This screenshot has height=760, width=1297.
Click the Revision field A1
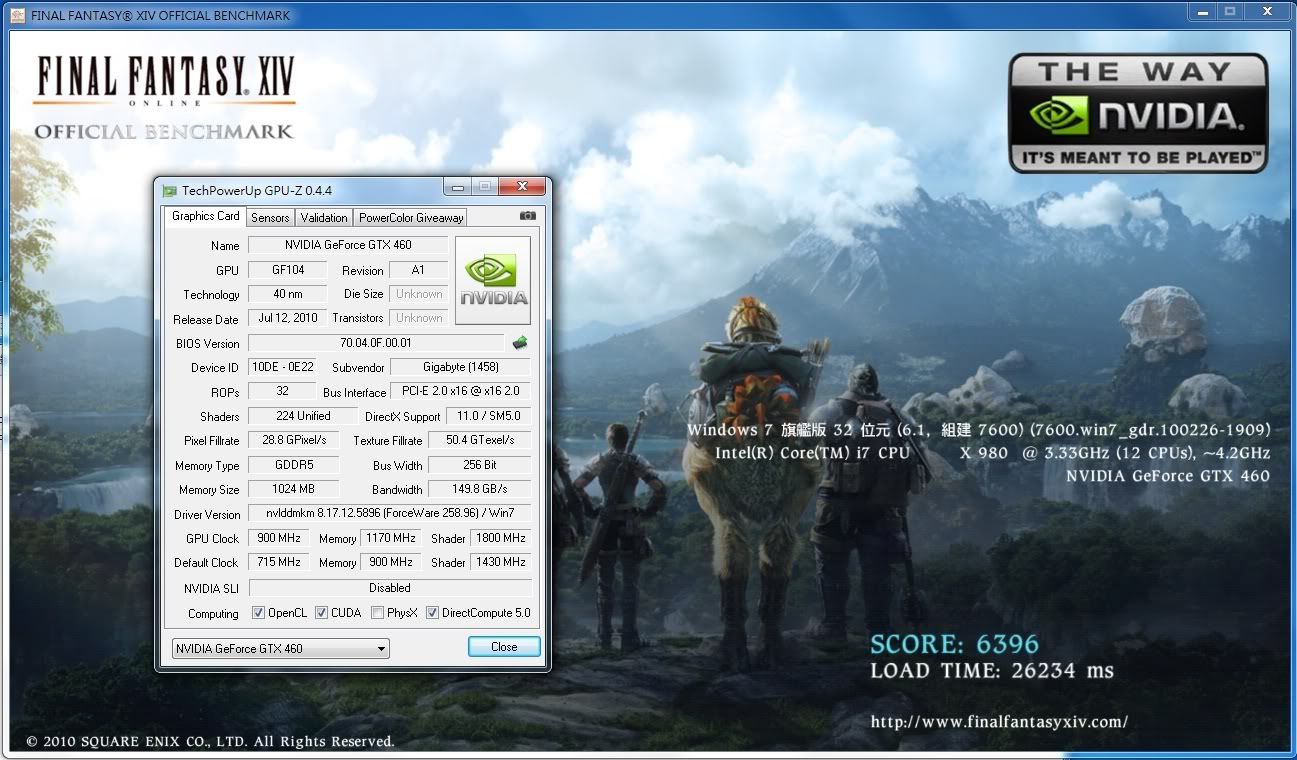[418, 270]
